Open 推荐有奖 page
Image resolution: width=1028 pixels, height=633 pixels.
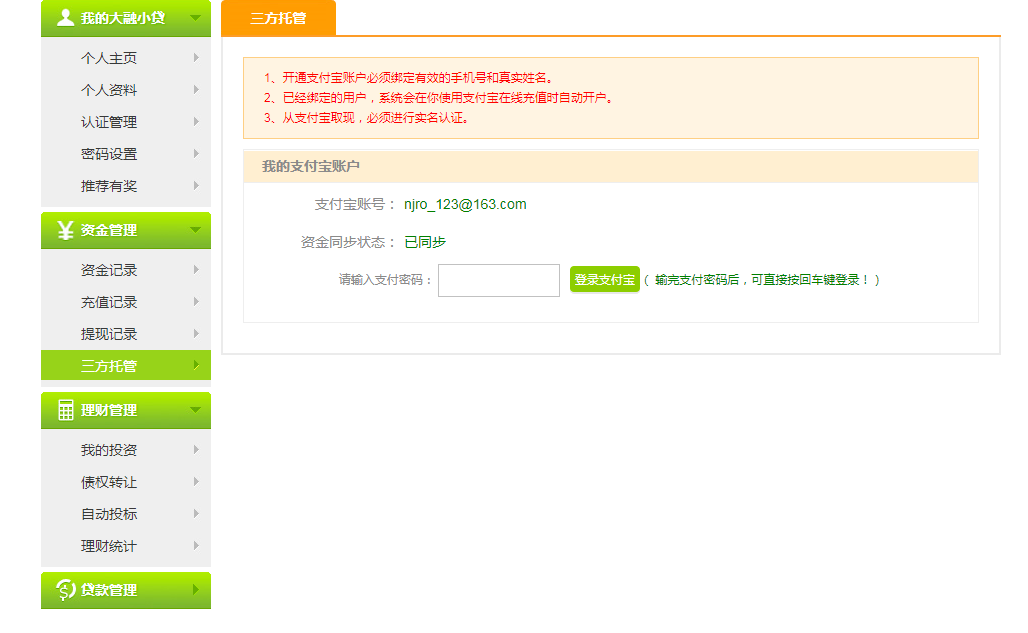(x=109, y=186)
